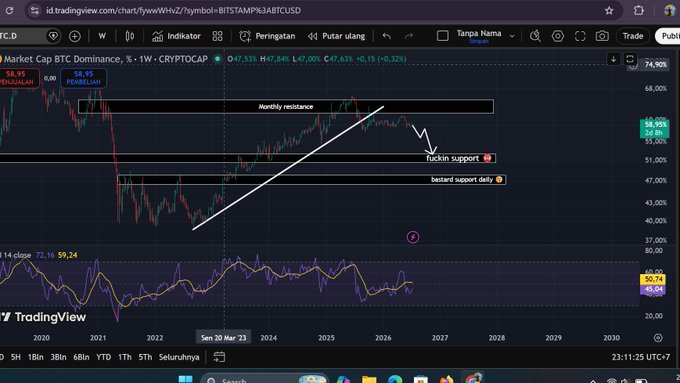Redo the chart action
Viewport: 680px width, 383px height.
tap(409, 36)
